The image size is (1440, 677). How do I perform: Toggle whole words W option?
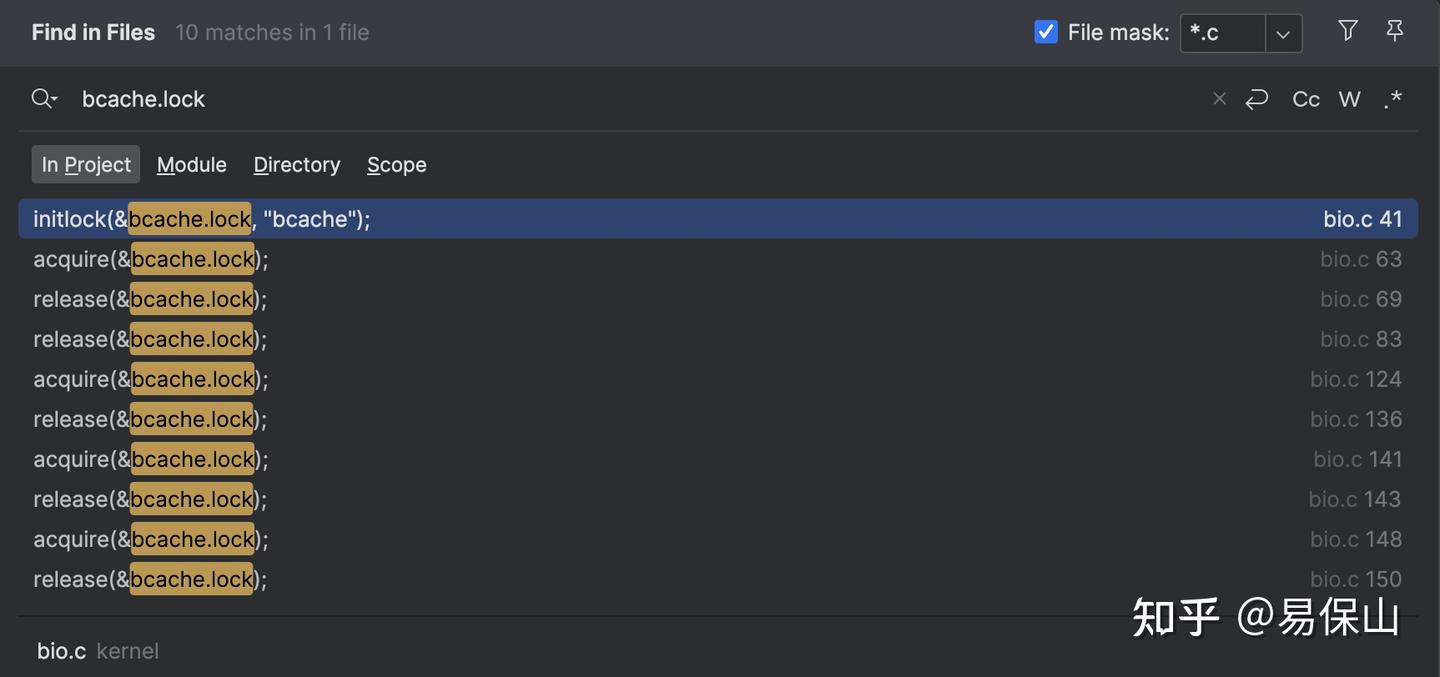tap(1350, 98)
